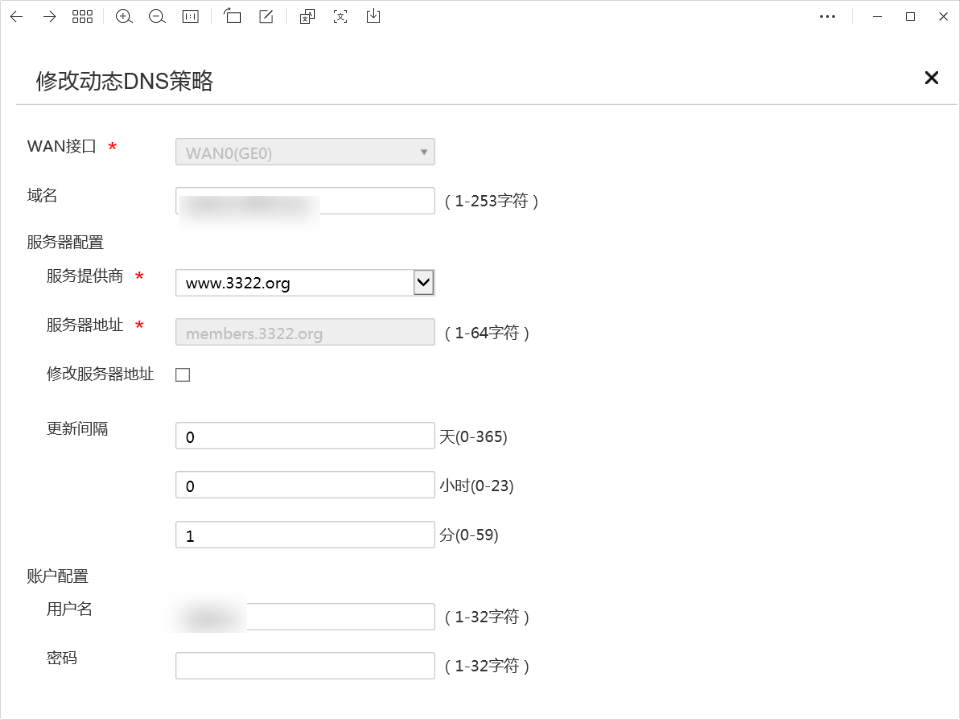960x720 pixels.
Task: Open the 服务提供商 dropdown list
Action: coord(423,283)
